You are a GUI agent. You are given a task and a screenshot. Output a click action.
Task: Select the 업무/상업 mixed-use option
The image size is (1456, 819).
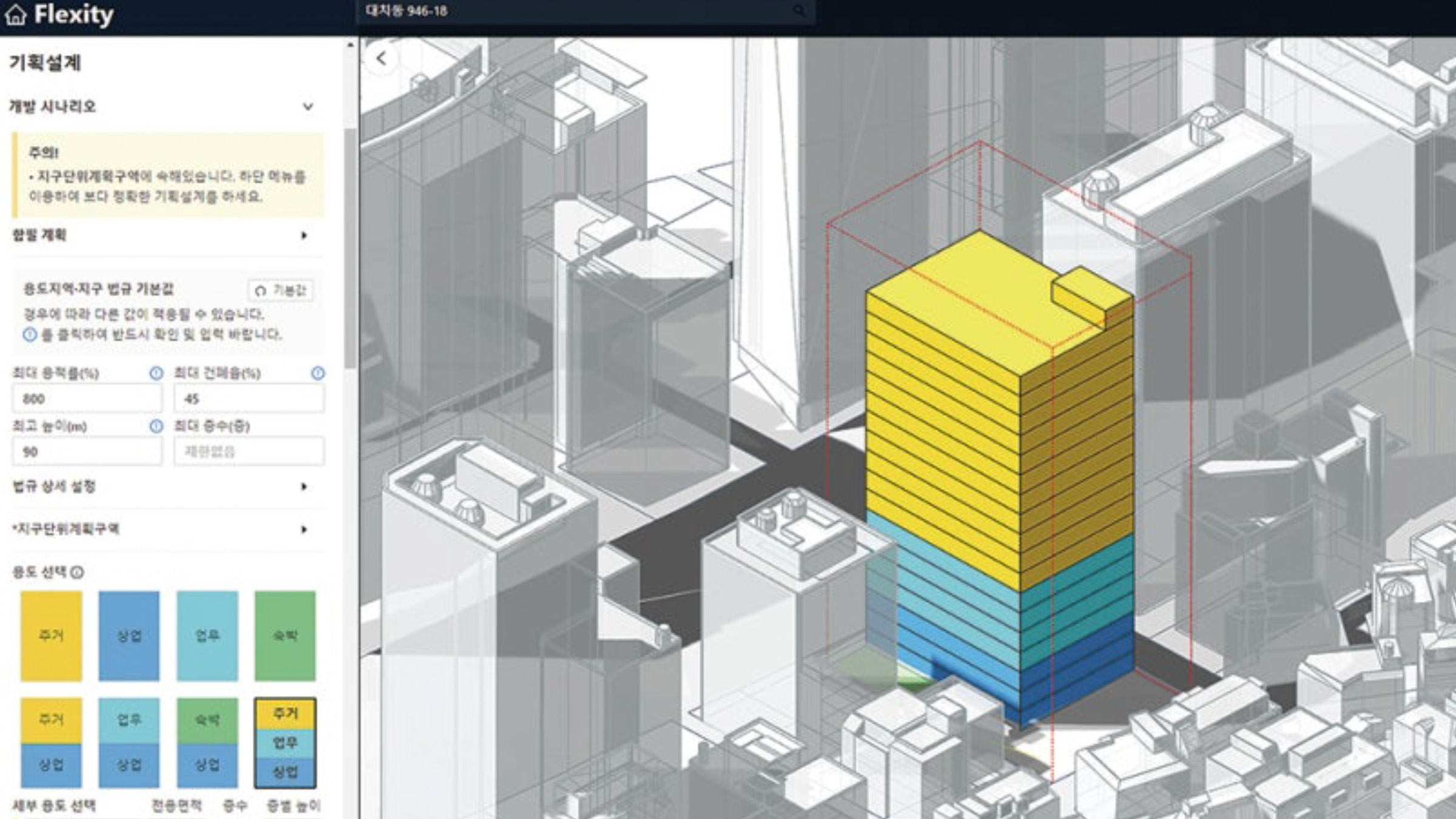point(129,743)
